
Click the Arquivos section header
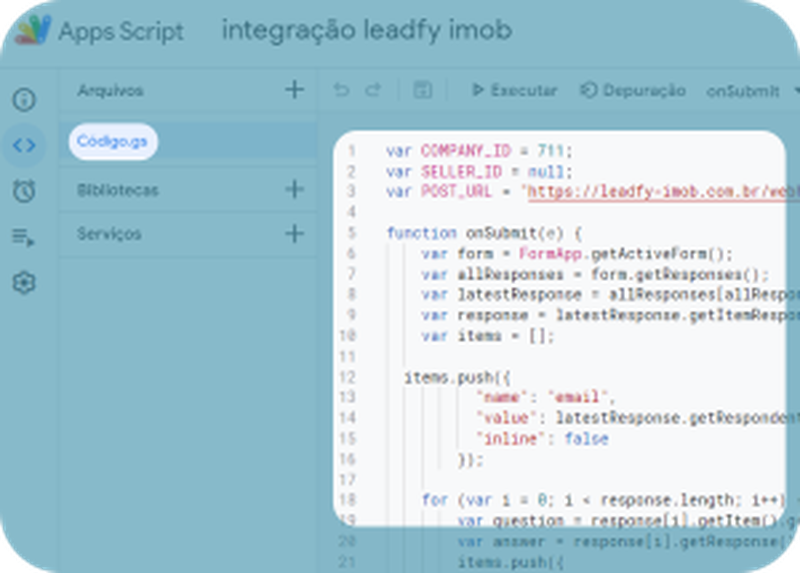[110, 91]
